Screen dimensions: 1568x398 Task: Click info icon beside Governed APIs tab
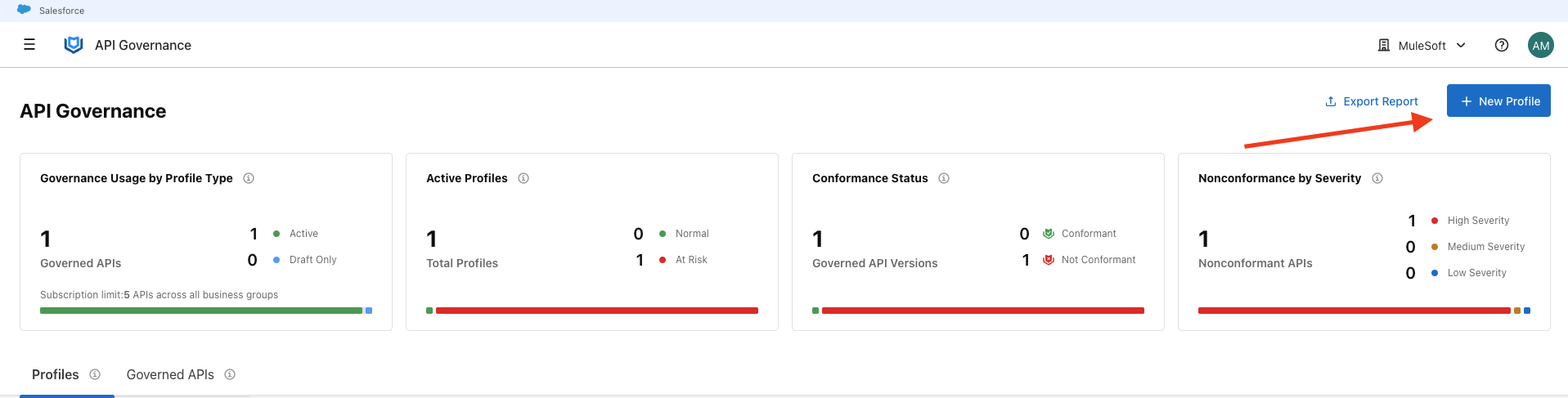(230, 374)
